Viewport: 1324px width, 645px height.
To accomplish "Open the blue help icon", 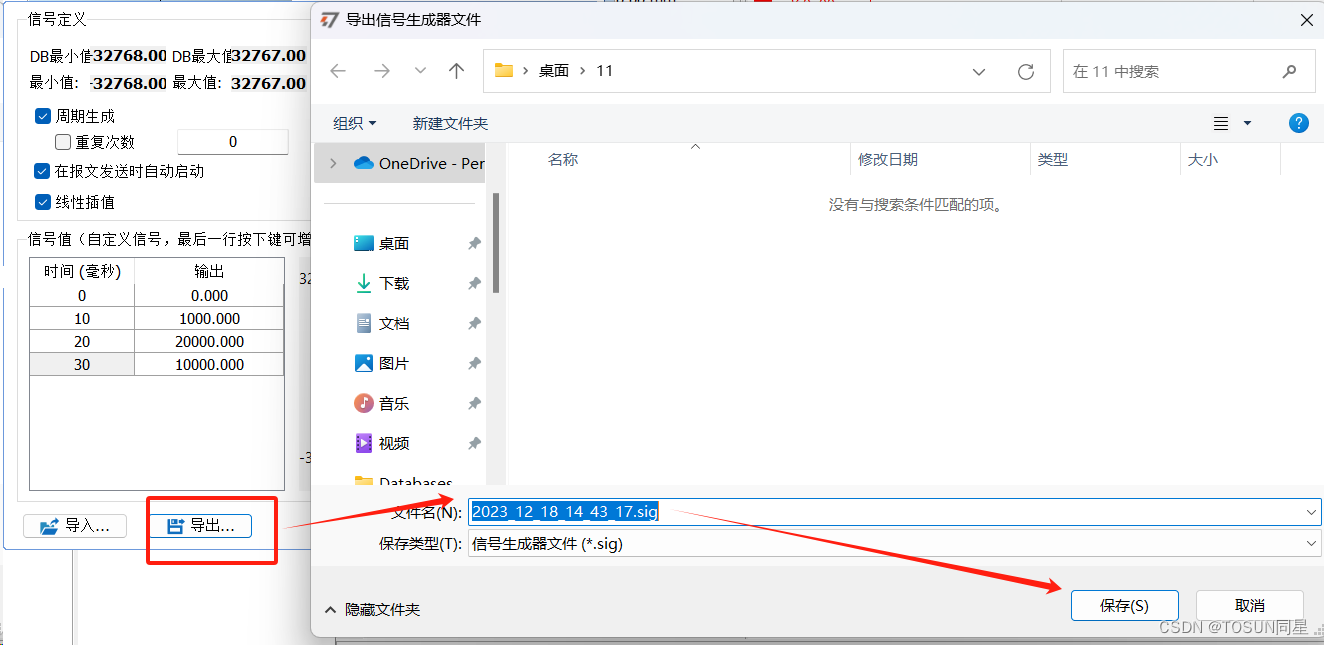I will click(1298, 123).
